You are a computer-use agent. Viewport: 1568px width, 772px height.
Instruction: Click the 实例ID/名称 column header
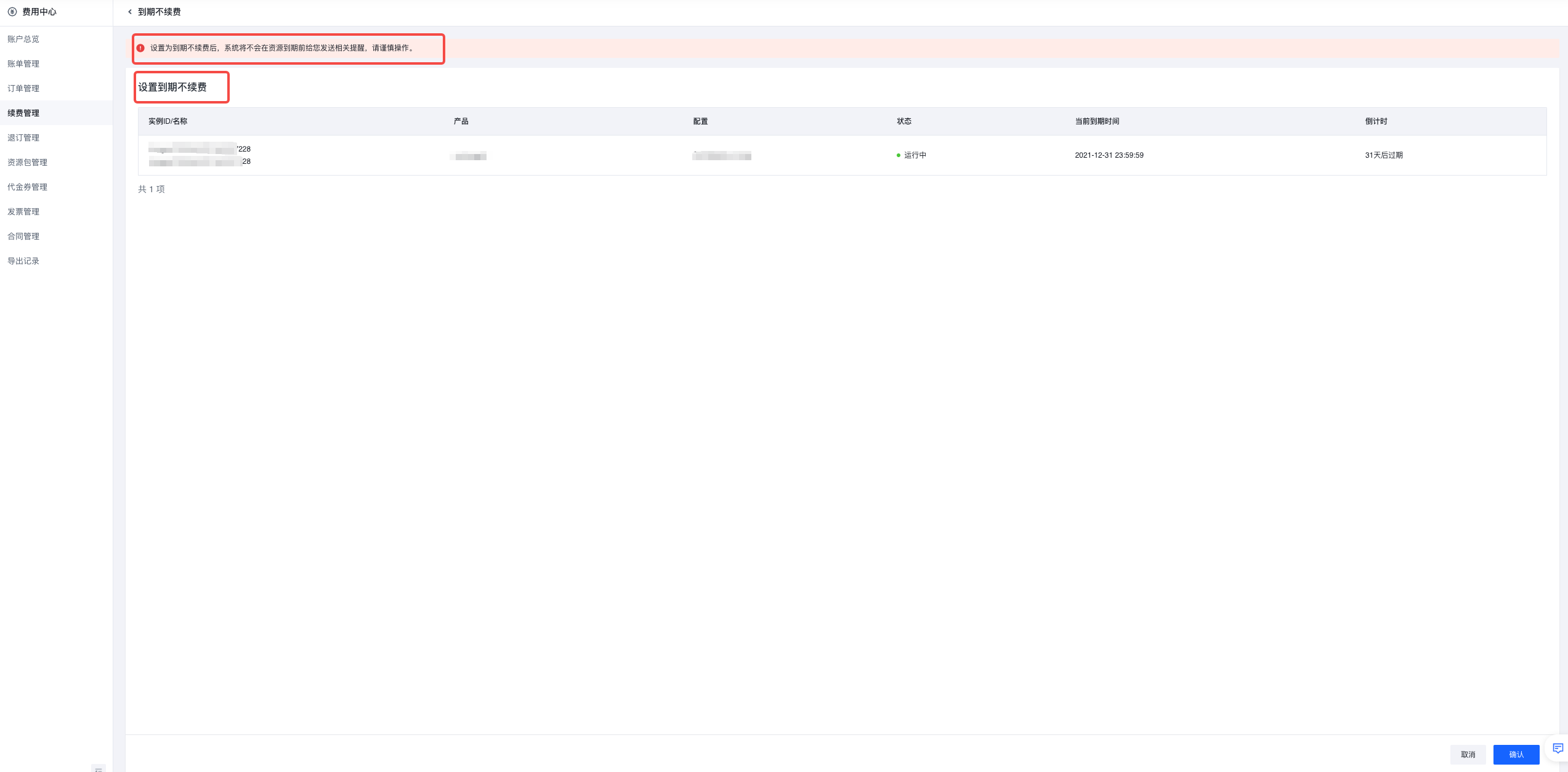click(168, 121)
